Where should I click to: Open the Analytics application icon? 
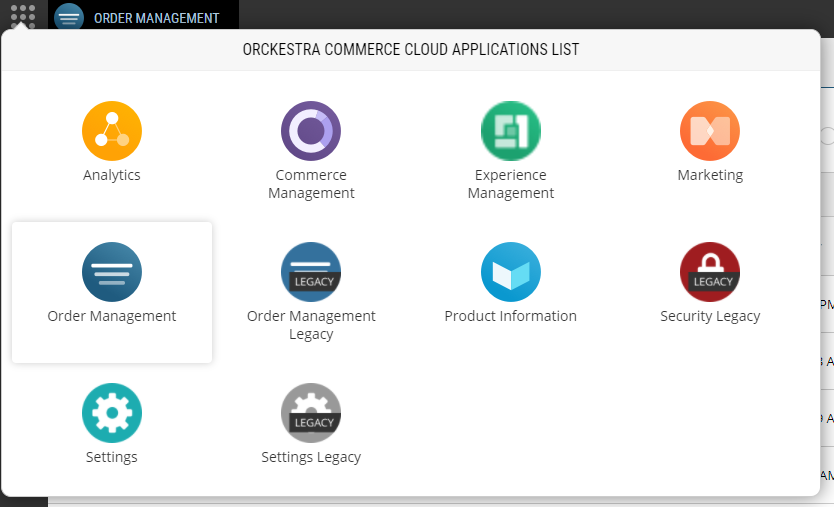pyautogui.click(x=112, y=131)
